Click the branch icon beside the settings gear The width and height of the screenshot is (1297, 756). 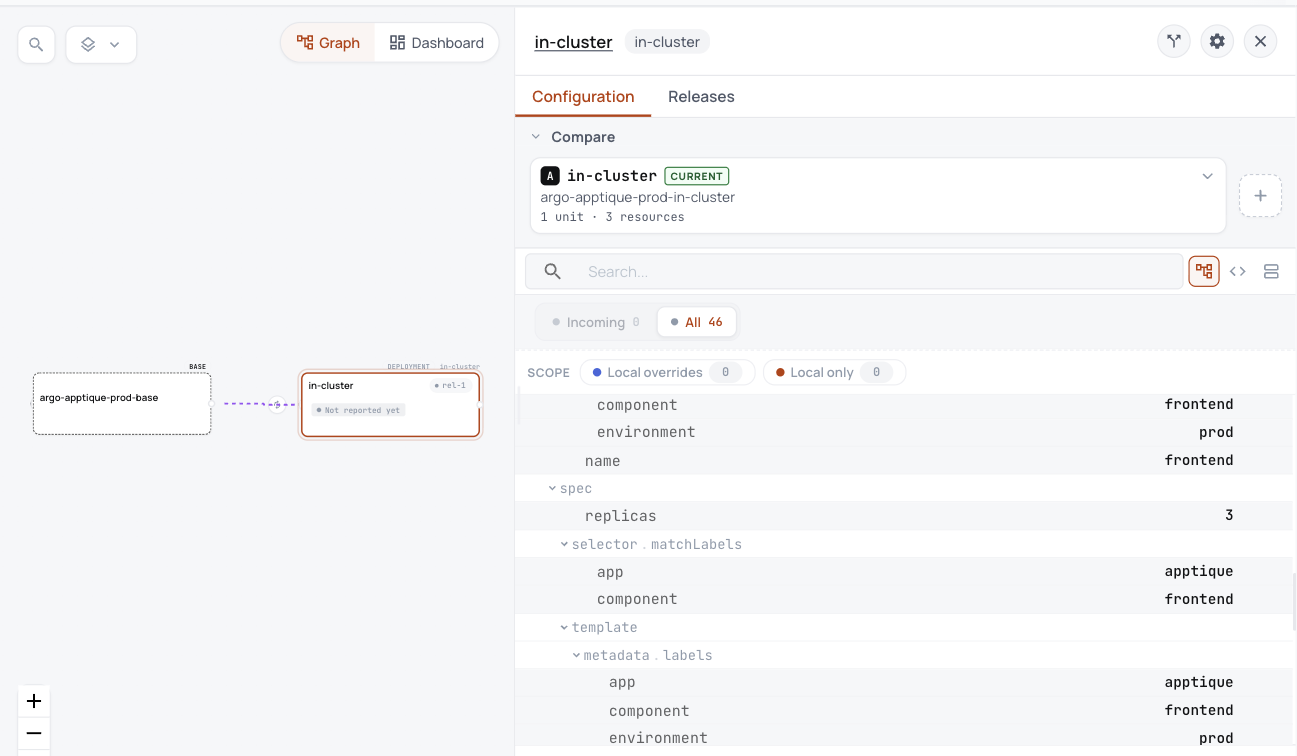point(1174,42)
